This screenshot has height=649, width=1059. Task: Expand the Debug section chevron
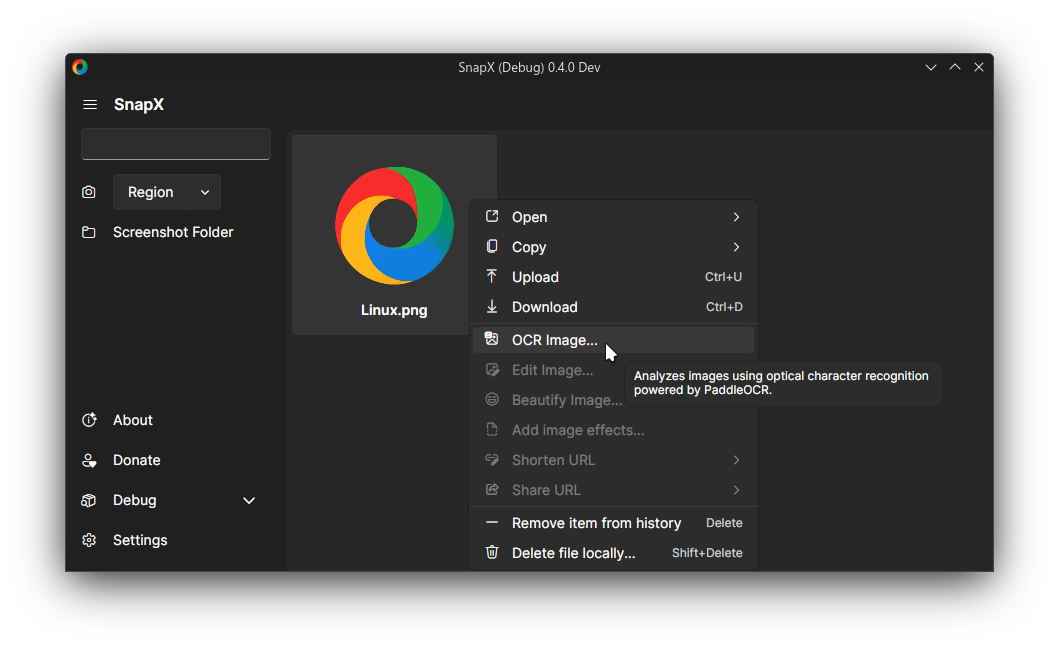click(x=249, y=500)
